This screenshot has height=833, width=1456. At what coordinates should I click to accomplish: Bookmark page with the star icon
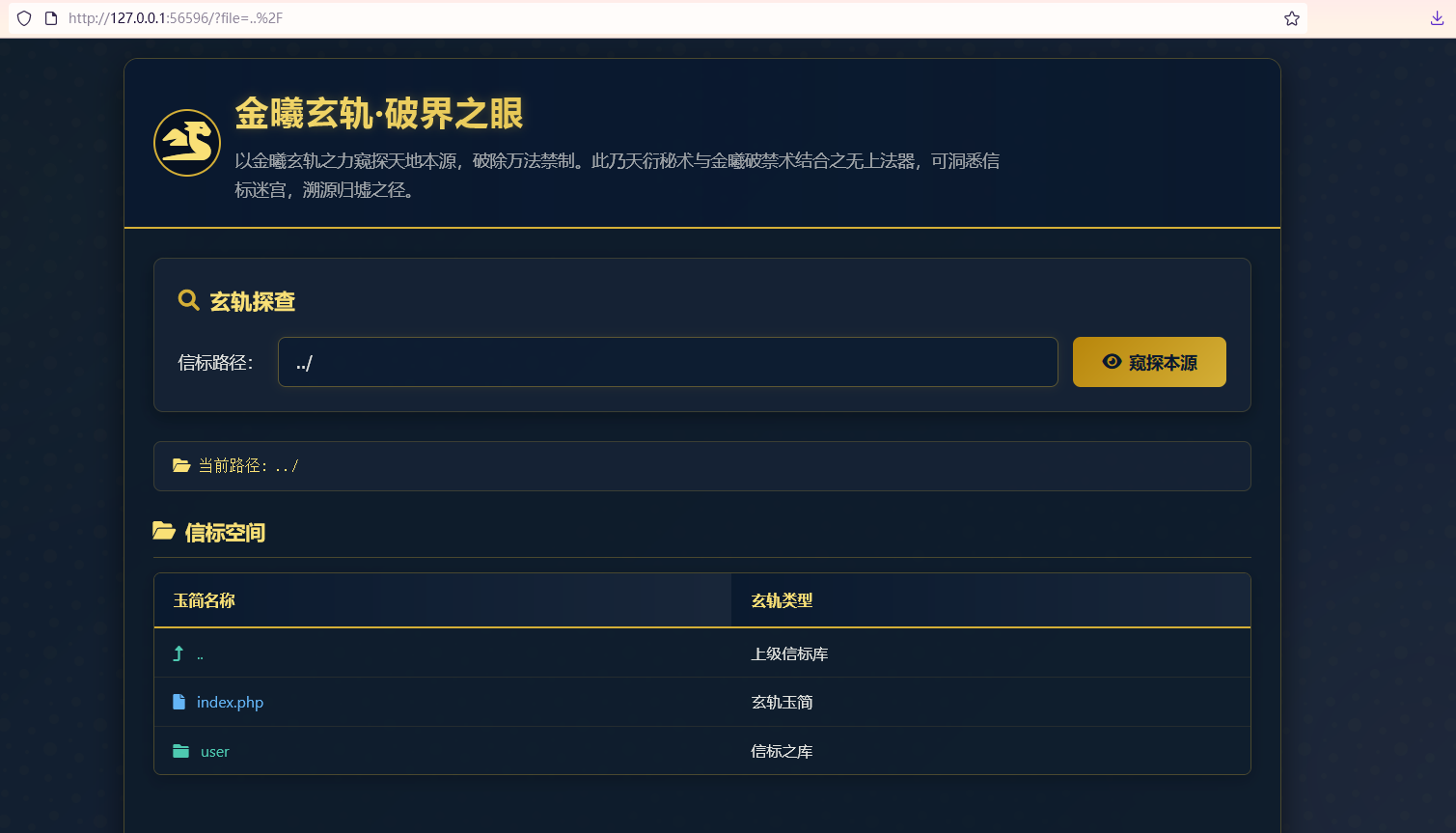point(1291,18)
